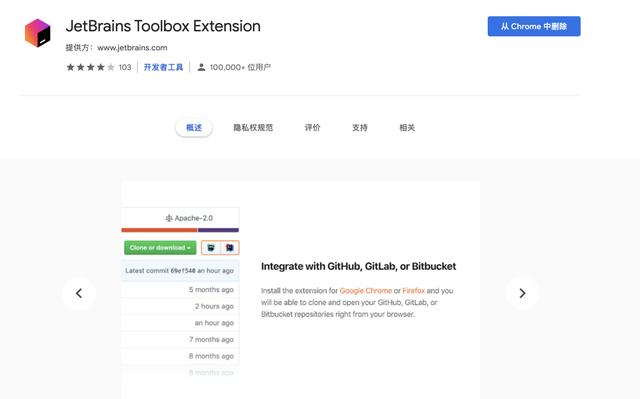The height and width of the screenshot is (399, 640).
Task: Click the 从 Chrome 中删除 button
Action: coord(534,27)
